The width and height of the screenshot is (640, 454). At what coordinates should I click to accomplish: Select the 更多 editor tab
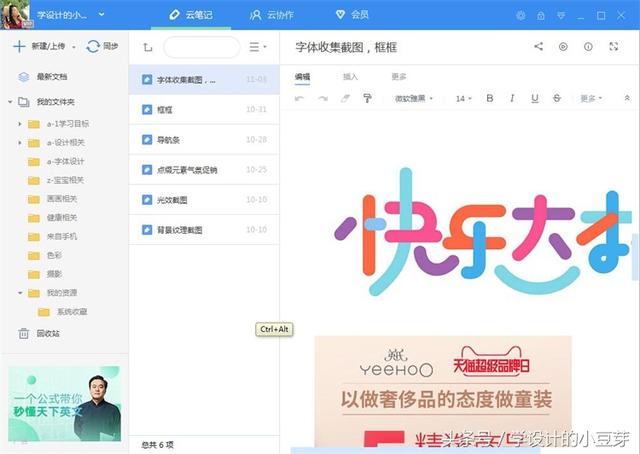398,77
